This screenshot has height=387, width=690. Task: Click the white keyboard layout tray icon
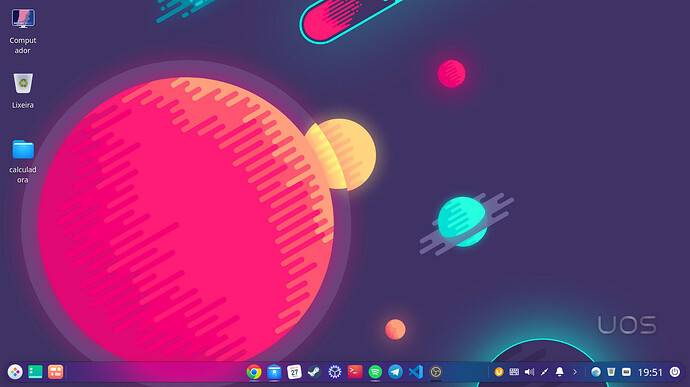click(626, 372)
